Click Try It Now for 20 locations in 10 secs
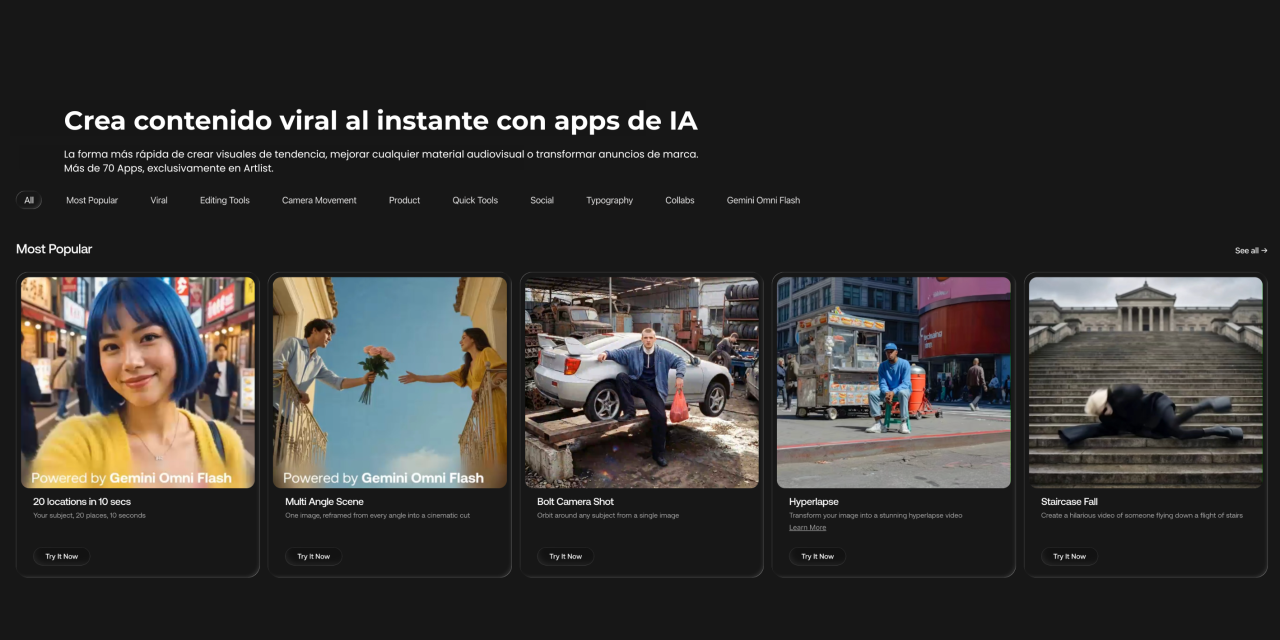1280x640 pixels. 61,556
